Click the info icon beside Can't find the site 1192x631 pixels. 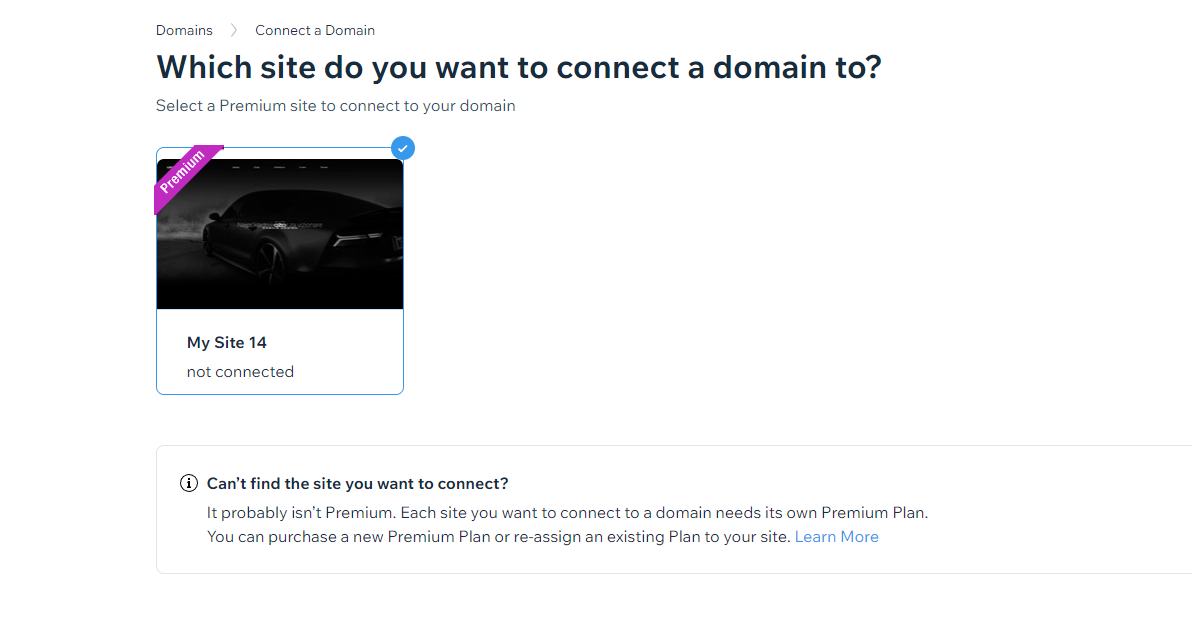pyautogui.click(x=189, y=484)
